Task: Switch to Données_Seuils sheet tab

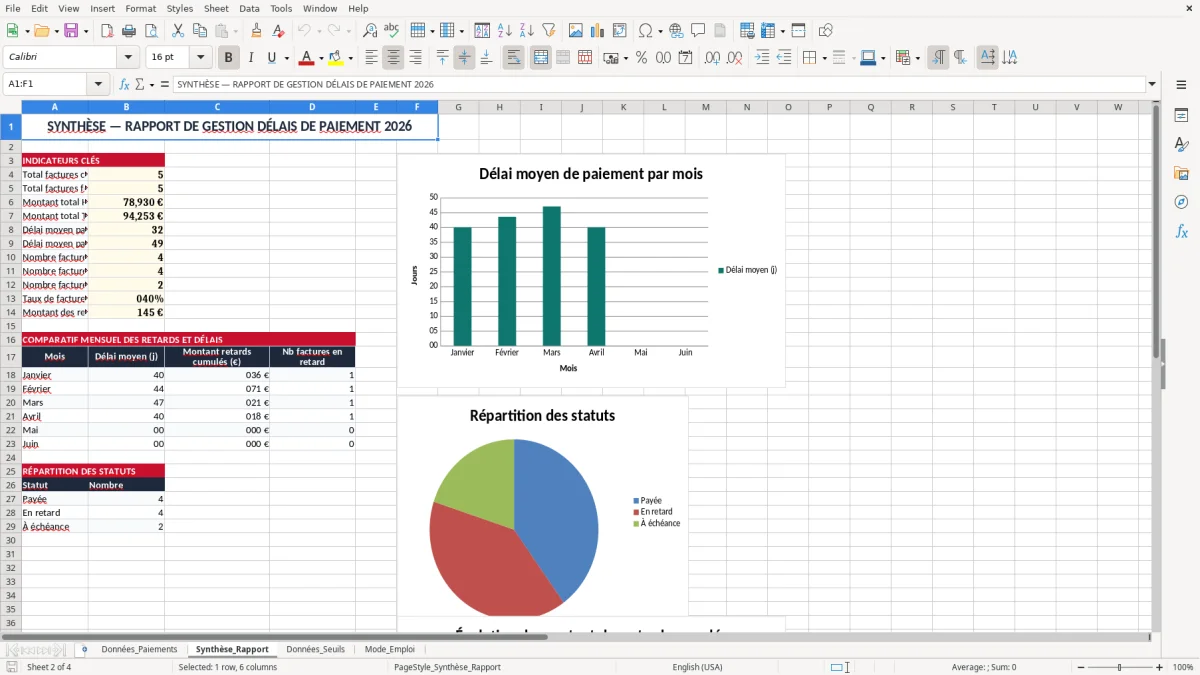Action: click(x=315, y=649)
